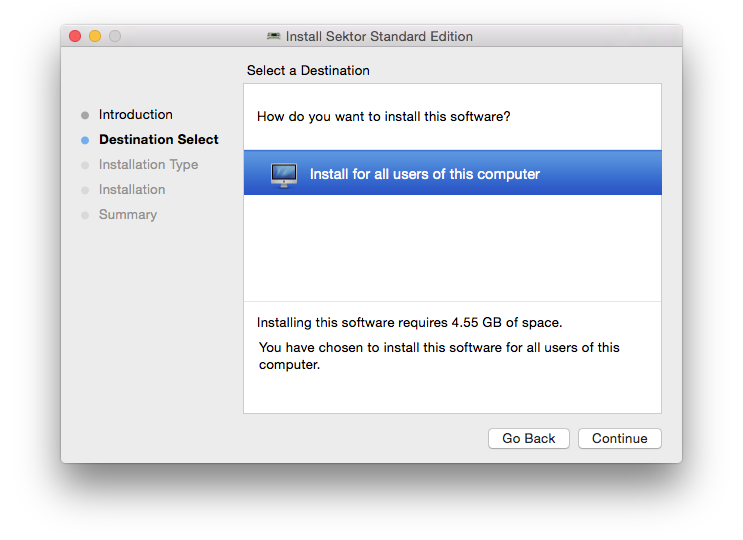Close the installer window with red button
Image resolution: width=743 pixels, height=540 pixels.
click(x=75, y=36)
